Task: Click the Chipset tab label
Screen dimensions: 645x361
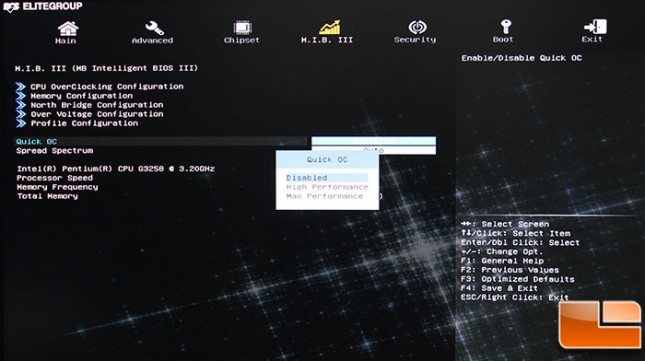Action: pos(241,40)
